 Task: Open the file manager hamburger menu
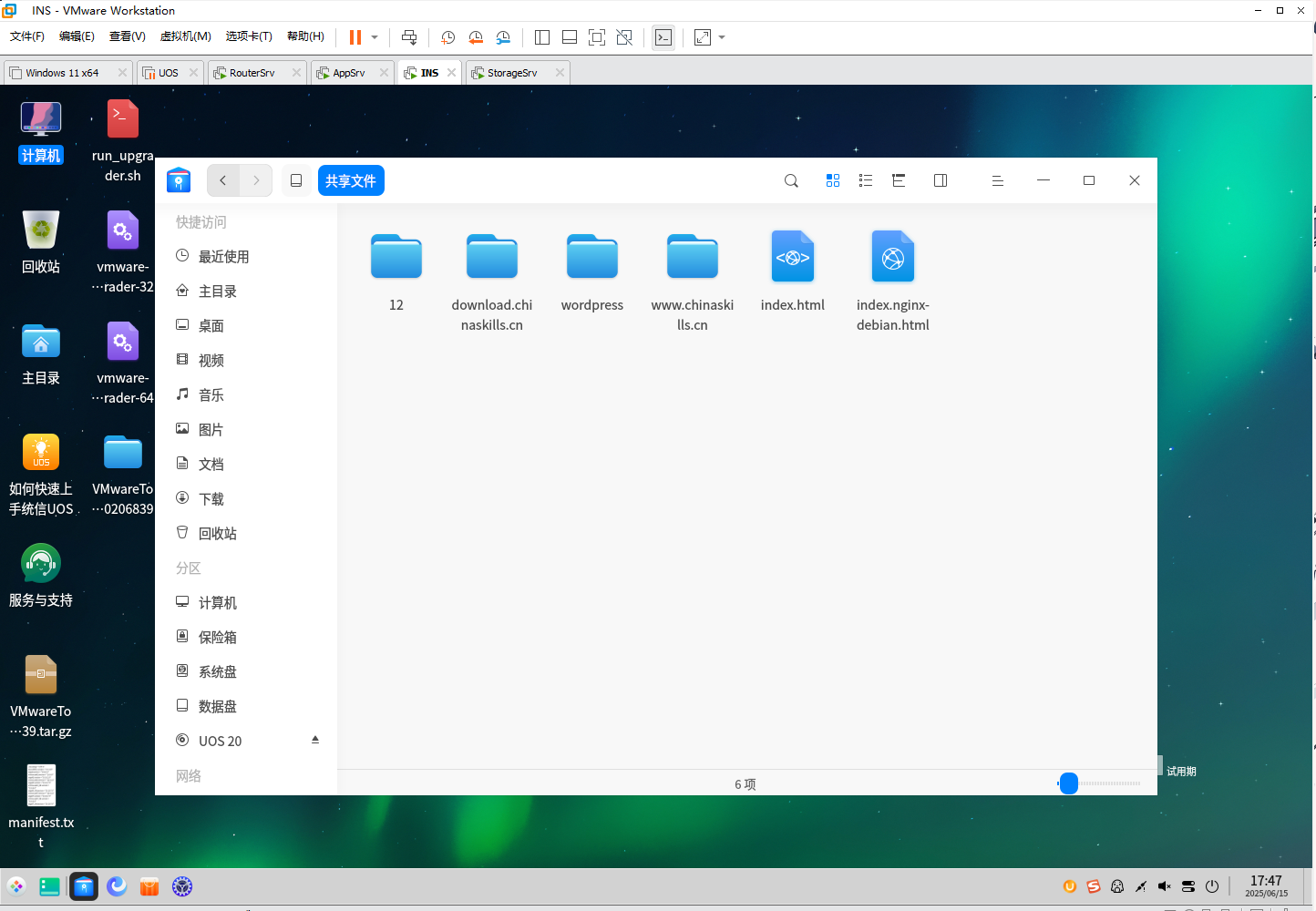[x=997, y=180]
